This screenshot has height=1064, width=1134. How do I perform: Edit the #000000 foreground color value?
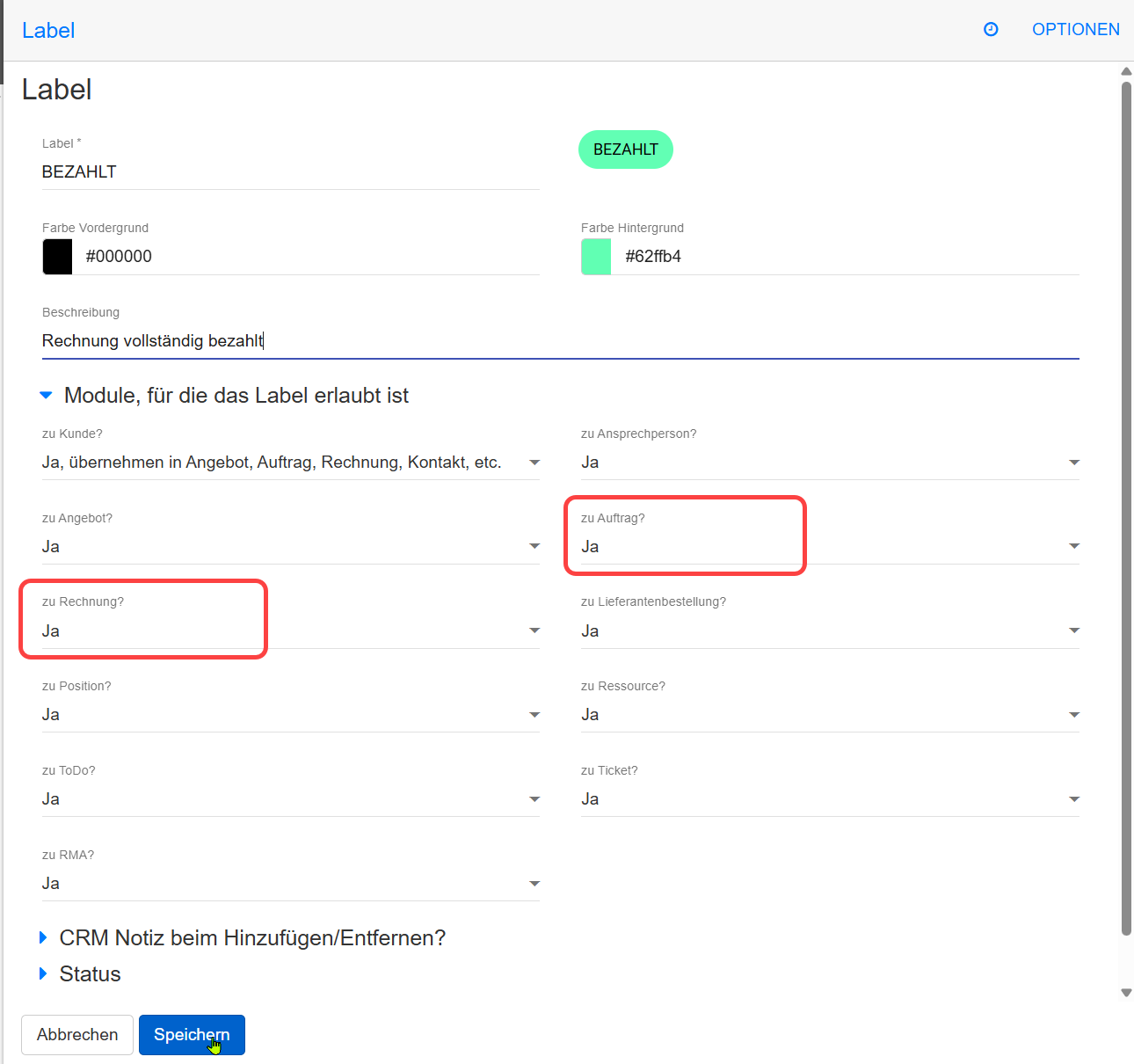point(310,257)
